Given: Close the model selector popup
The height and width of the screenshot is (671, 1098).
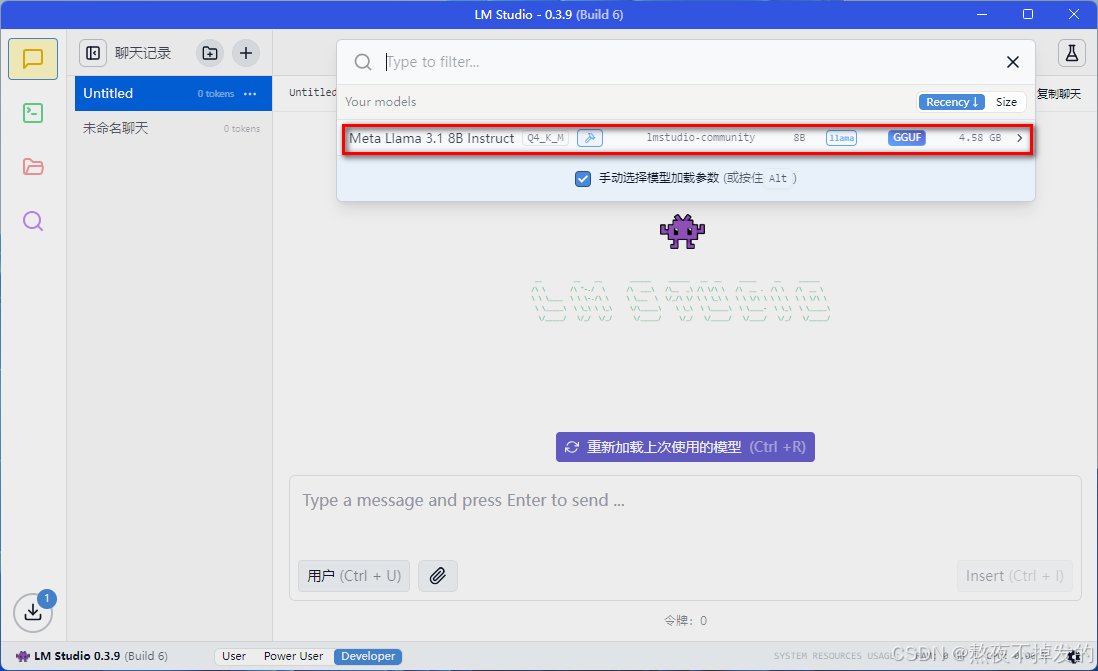Looking at the screenshot, I should pyautogui.click(x=1013, y=62).
